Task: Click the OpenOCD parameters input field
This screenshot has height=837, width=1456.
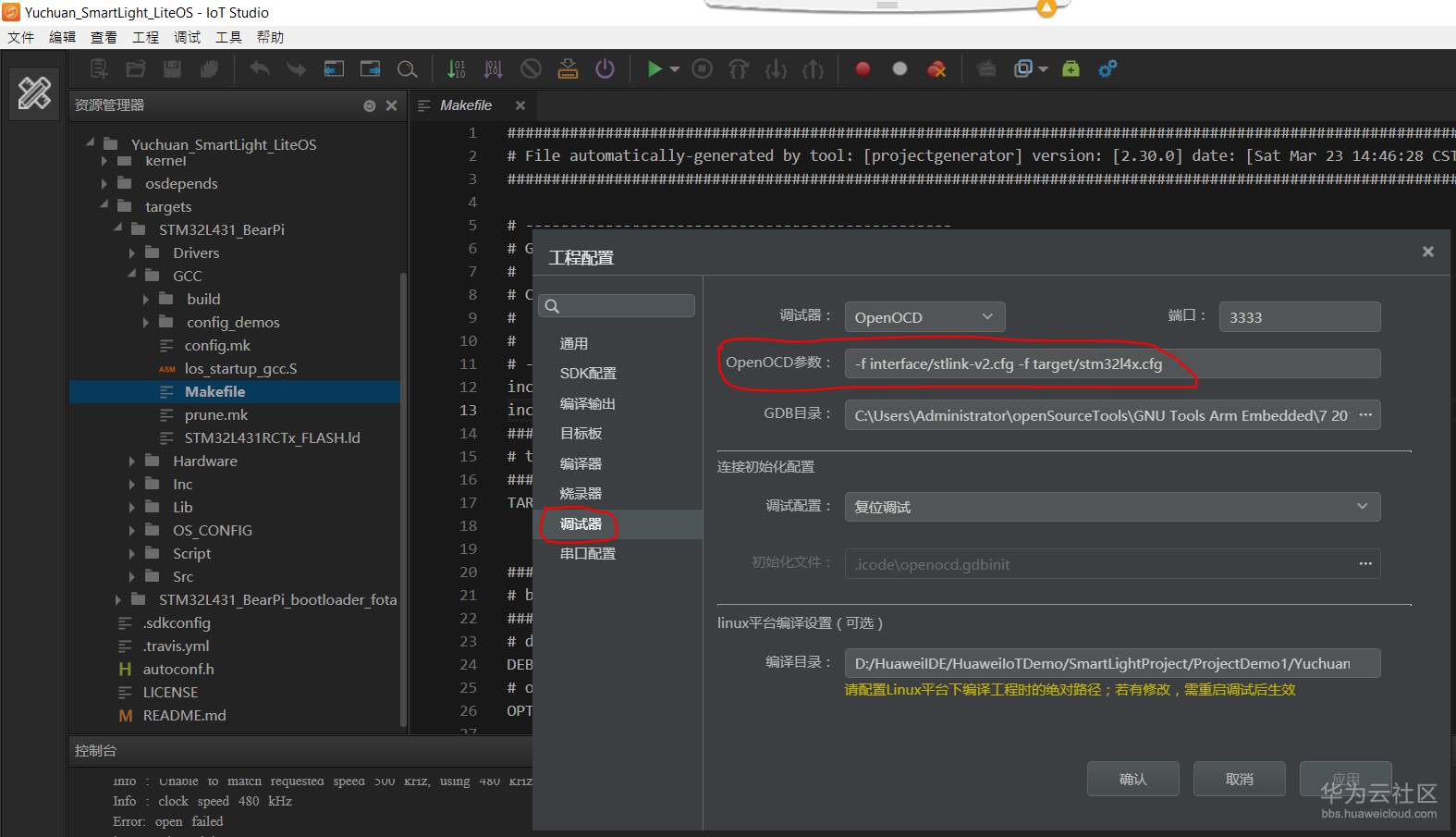Action: click(1112, 363)
